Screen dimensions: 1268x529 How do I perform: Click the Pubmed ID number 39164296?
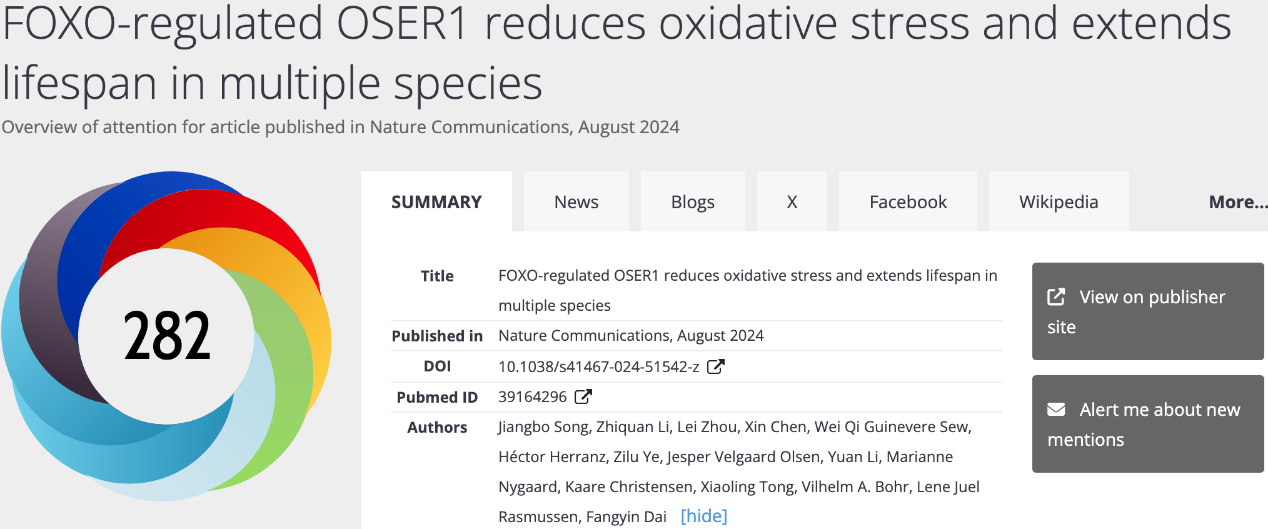point(532,397)
